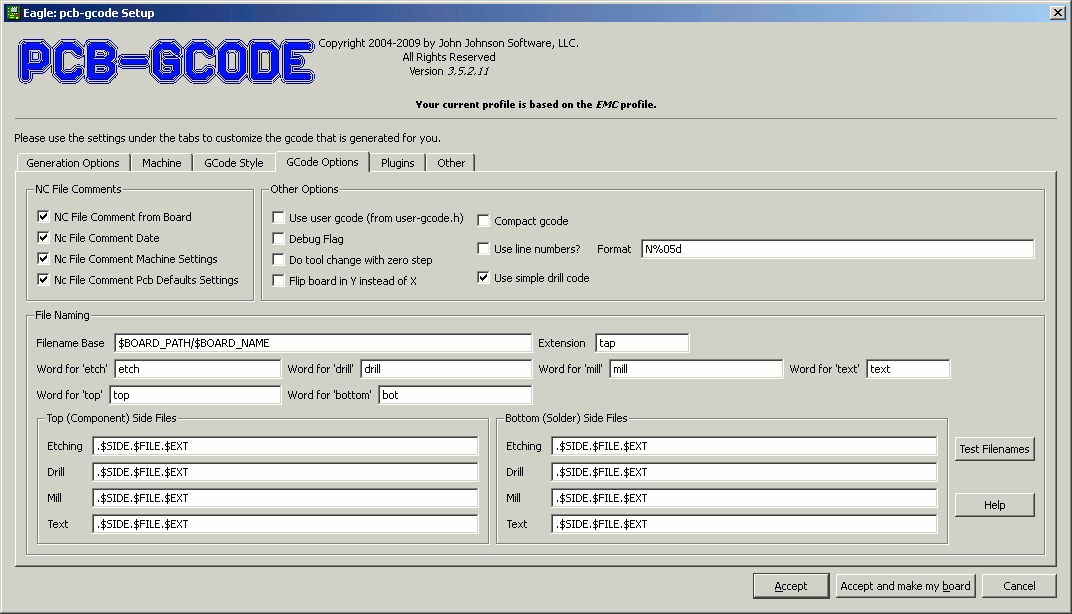This screenshot has height=614, width=1072.
Task: Switch to the Generation Options tab
Action: tap(73, 163)
